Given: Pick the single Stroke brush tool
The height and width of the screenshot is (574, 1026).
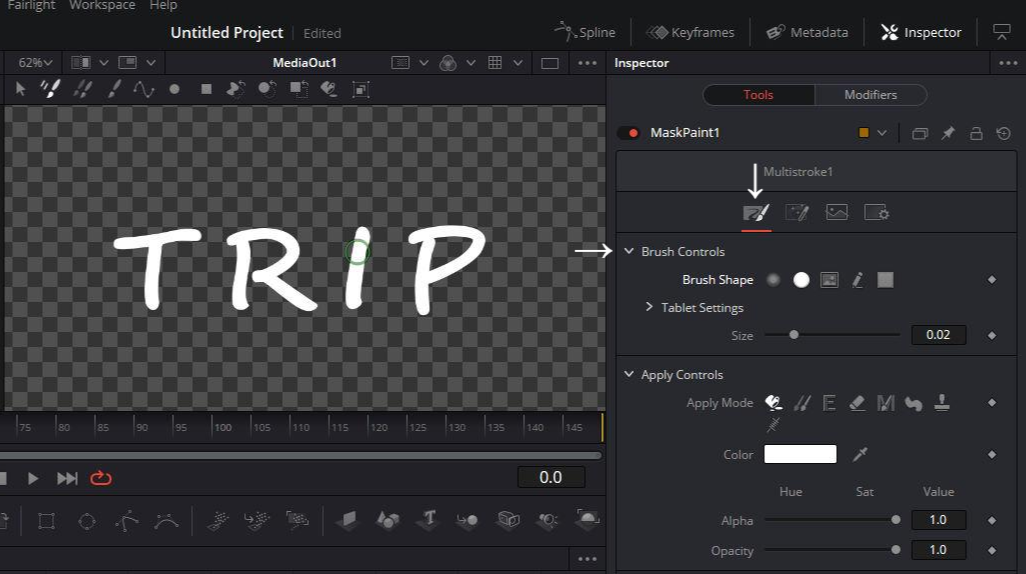Looking at the screenshot, I should click(x=115, y=88).
